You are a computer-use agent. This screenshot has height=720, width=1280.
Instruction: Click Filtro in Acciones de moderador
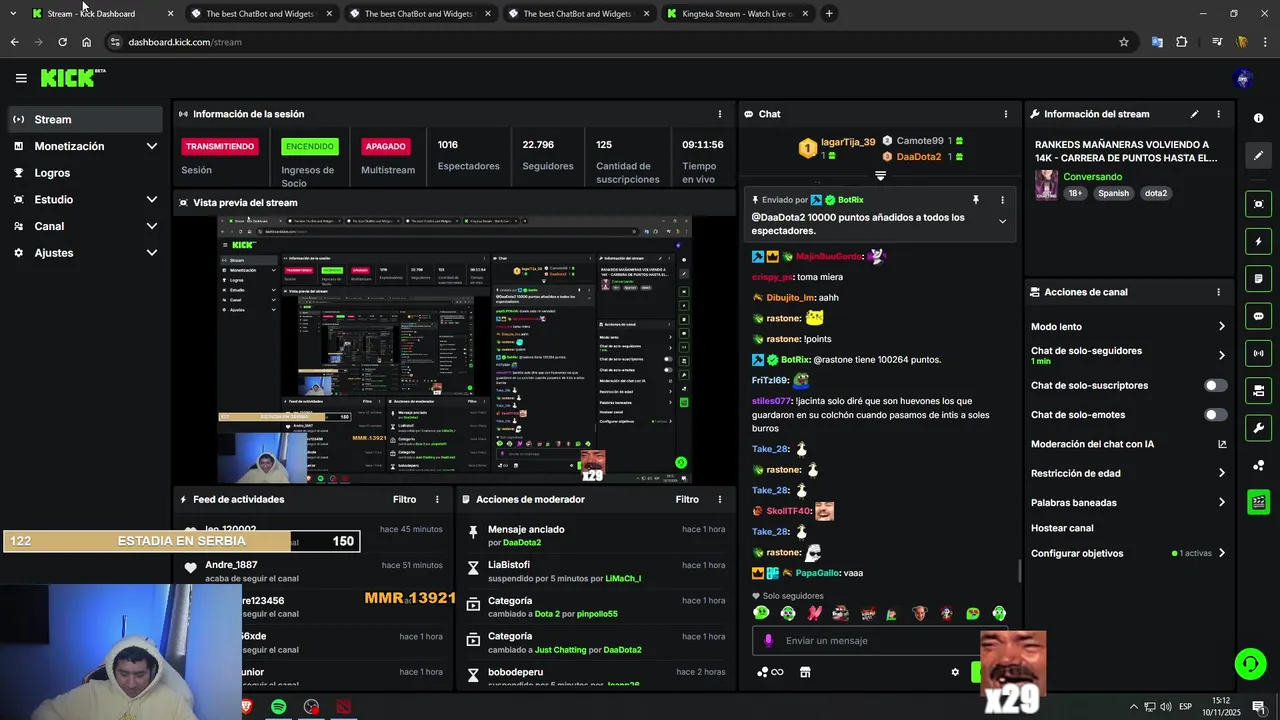pyautogui.click(x=687, y=499)
